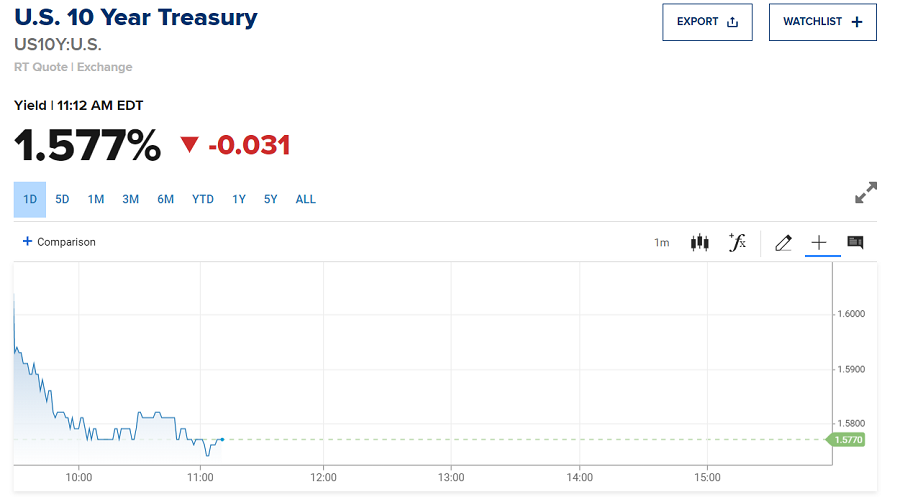Viewport: 900px width, 497px height.
Task: Show the 5Y time range
Action: [x=271, y=199]
